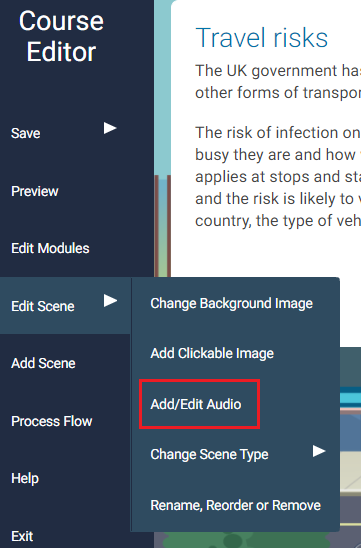Open Change Scene Type submenu
This screenshot has width=361, height=548.
click(x=209, y=454)
